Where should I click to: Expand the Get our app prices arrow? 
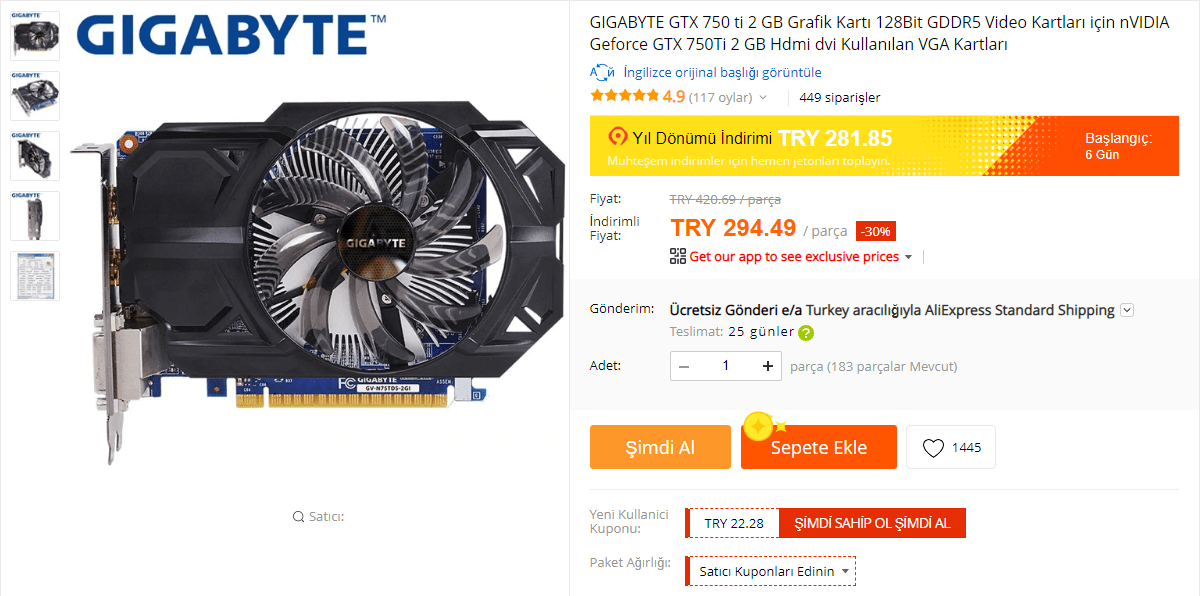pos(908,257)
